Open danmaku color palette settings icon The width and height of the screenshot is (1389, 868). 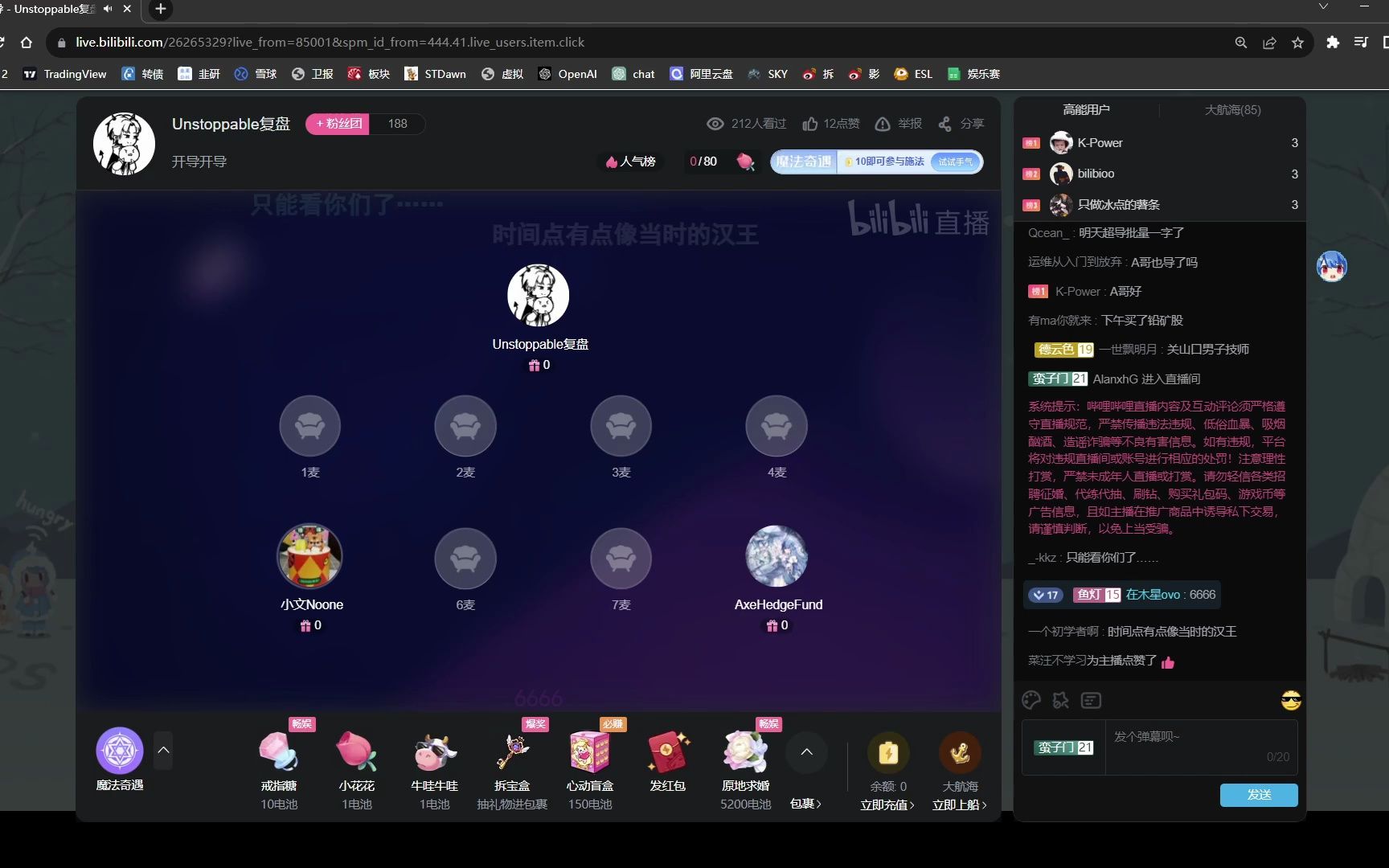point(1031,700)
